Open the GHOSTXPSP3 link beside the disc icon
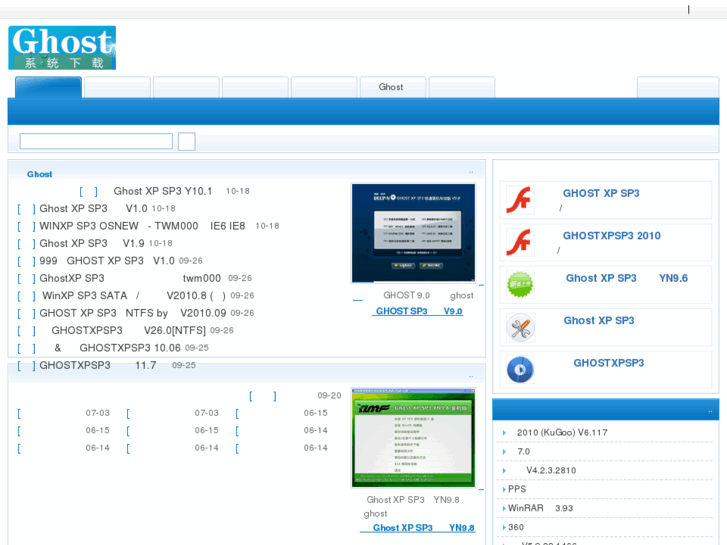The image size is (727, 545). coord(608,363)
